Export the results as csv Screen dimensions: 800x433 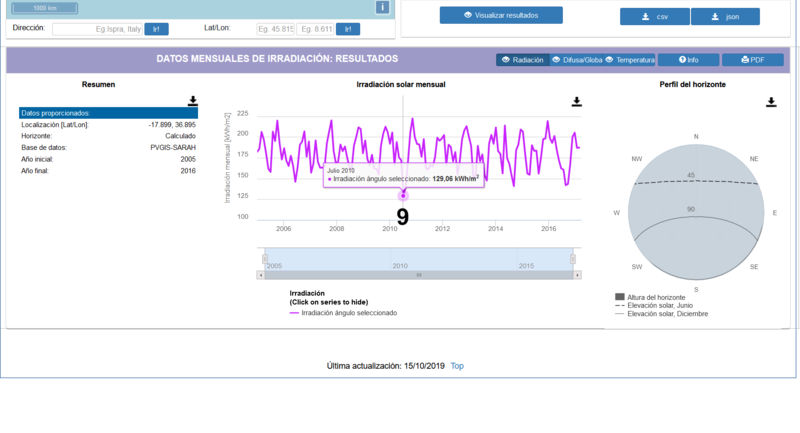[x=655, y=17]
